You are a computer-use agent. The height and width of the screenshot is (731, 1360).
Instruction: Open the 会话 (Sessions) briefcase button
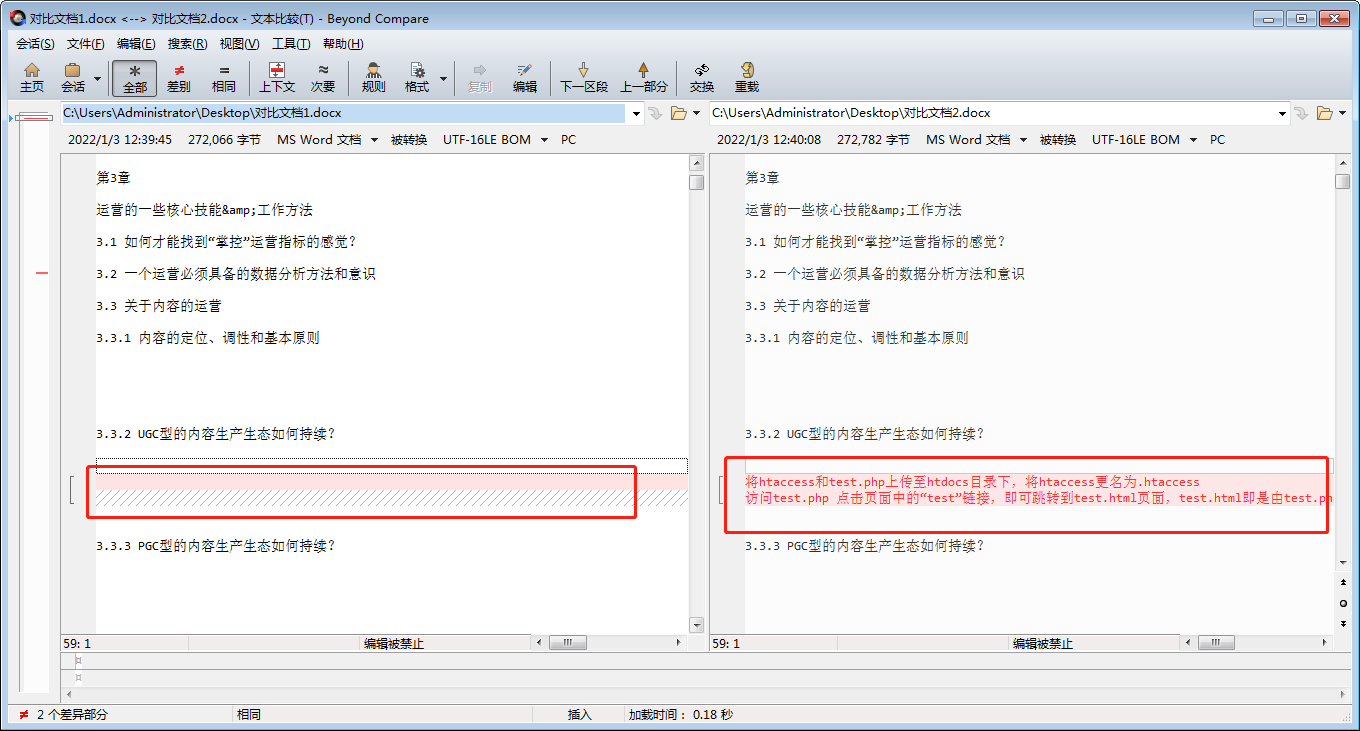[x=72, y=78]
